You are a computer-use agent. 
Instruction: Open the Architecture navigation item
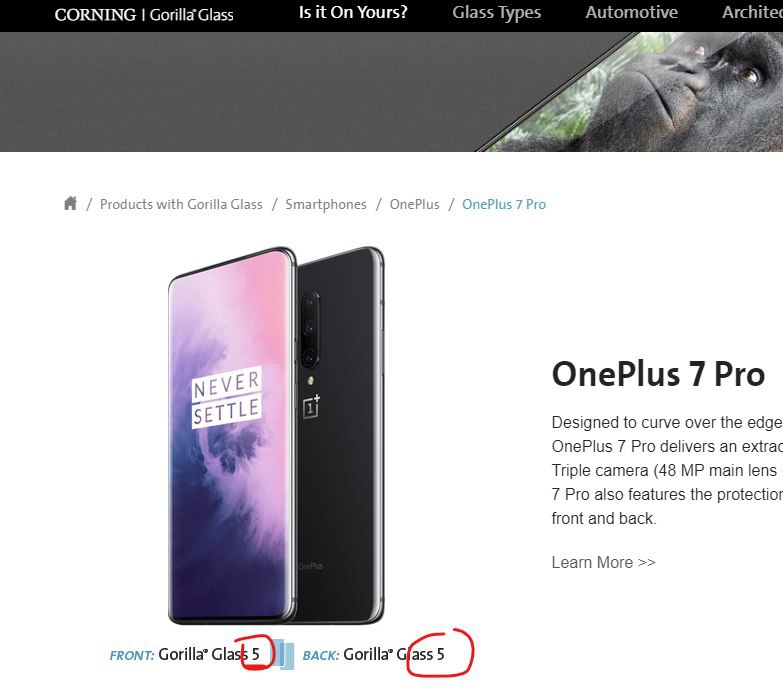pos(752,12)
